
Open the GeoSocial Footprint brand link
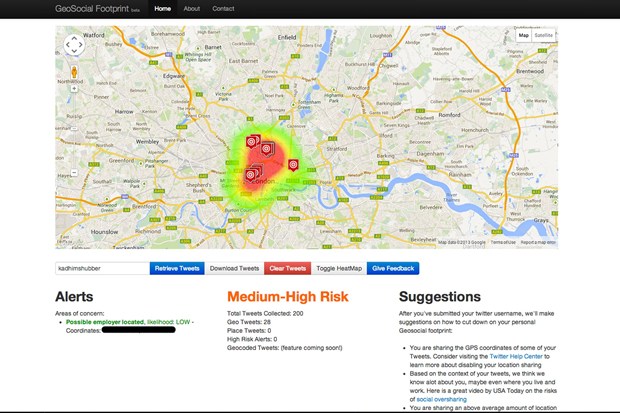[97, 9]
